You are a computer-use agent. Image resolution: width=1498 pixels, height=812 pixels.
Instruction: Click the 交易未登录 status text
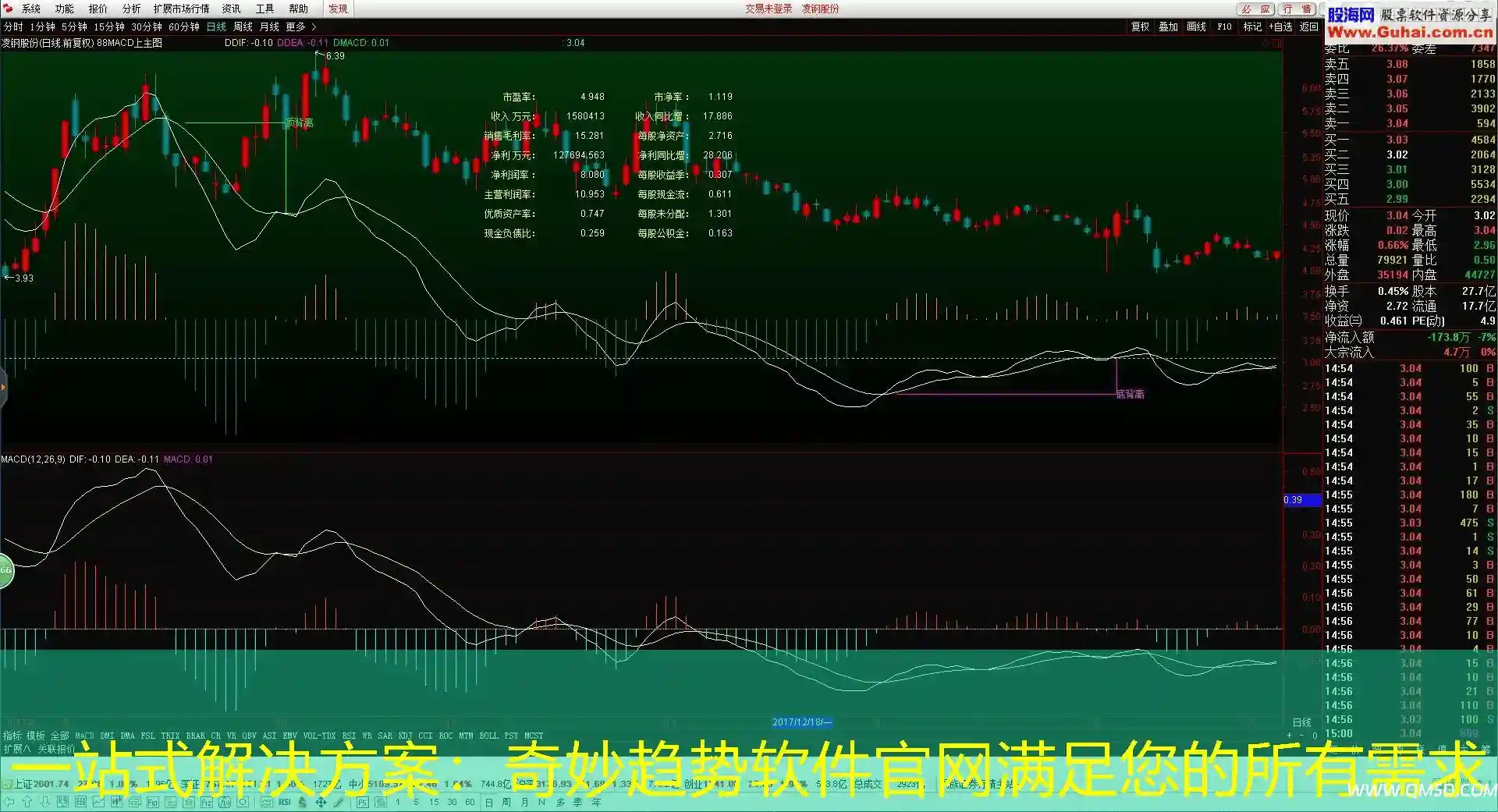tap(768, 9)
